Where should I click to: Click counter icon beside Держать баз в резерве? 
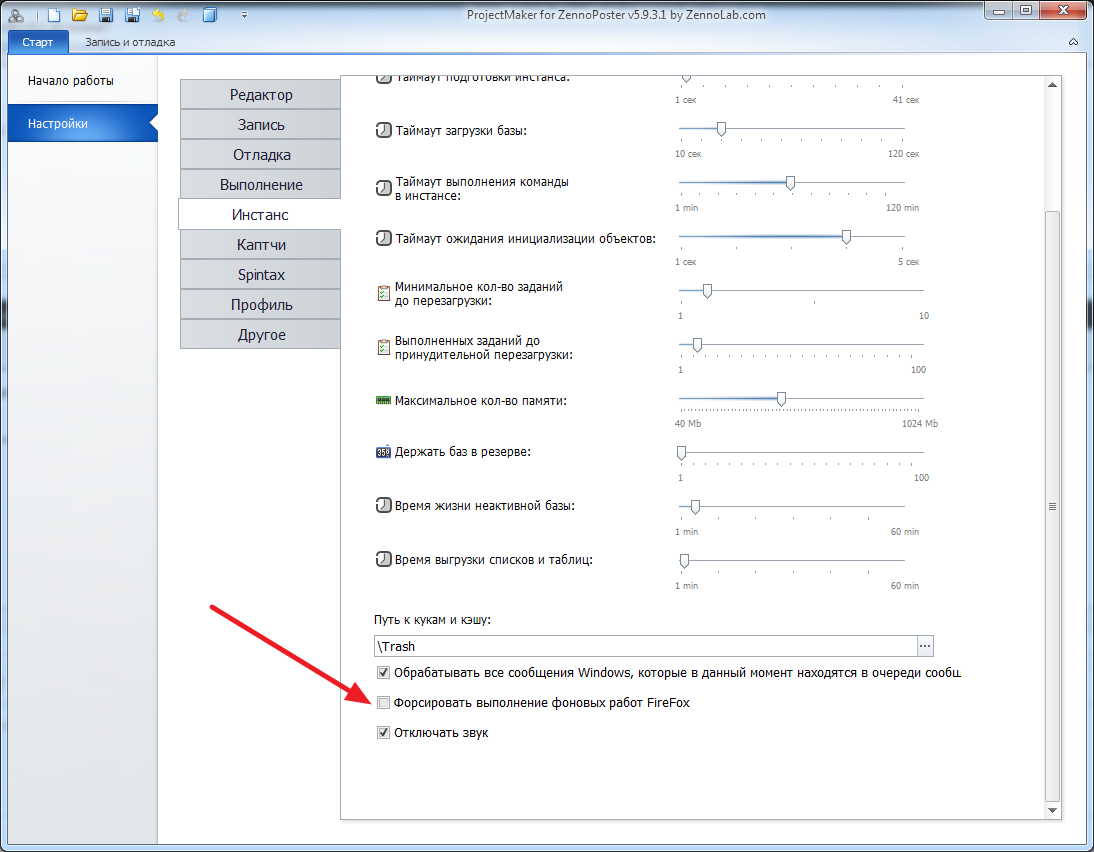tap(383, 452)
